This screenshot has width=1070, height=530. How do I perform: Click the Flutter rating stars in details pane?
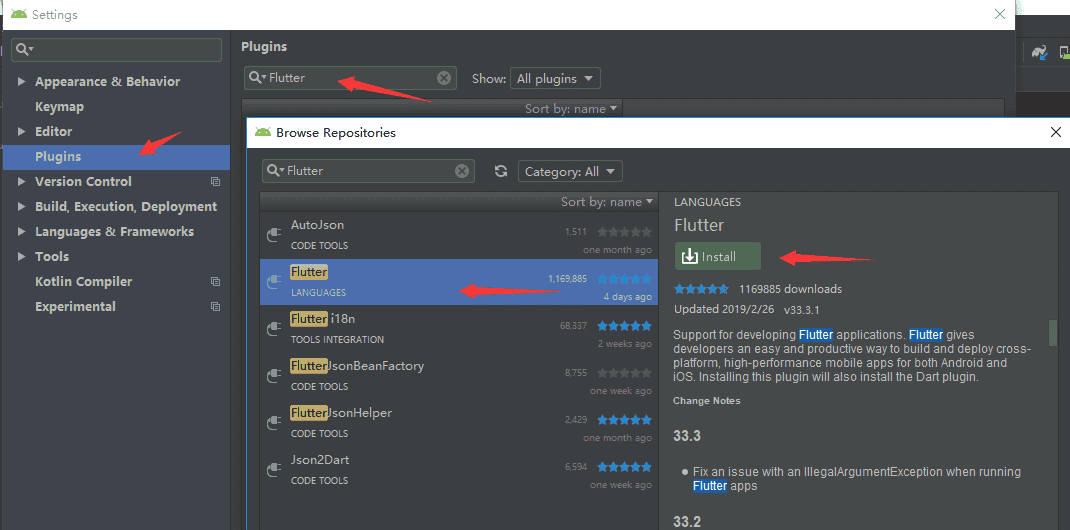click(702, 289)
